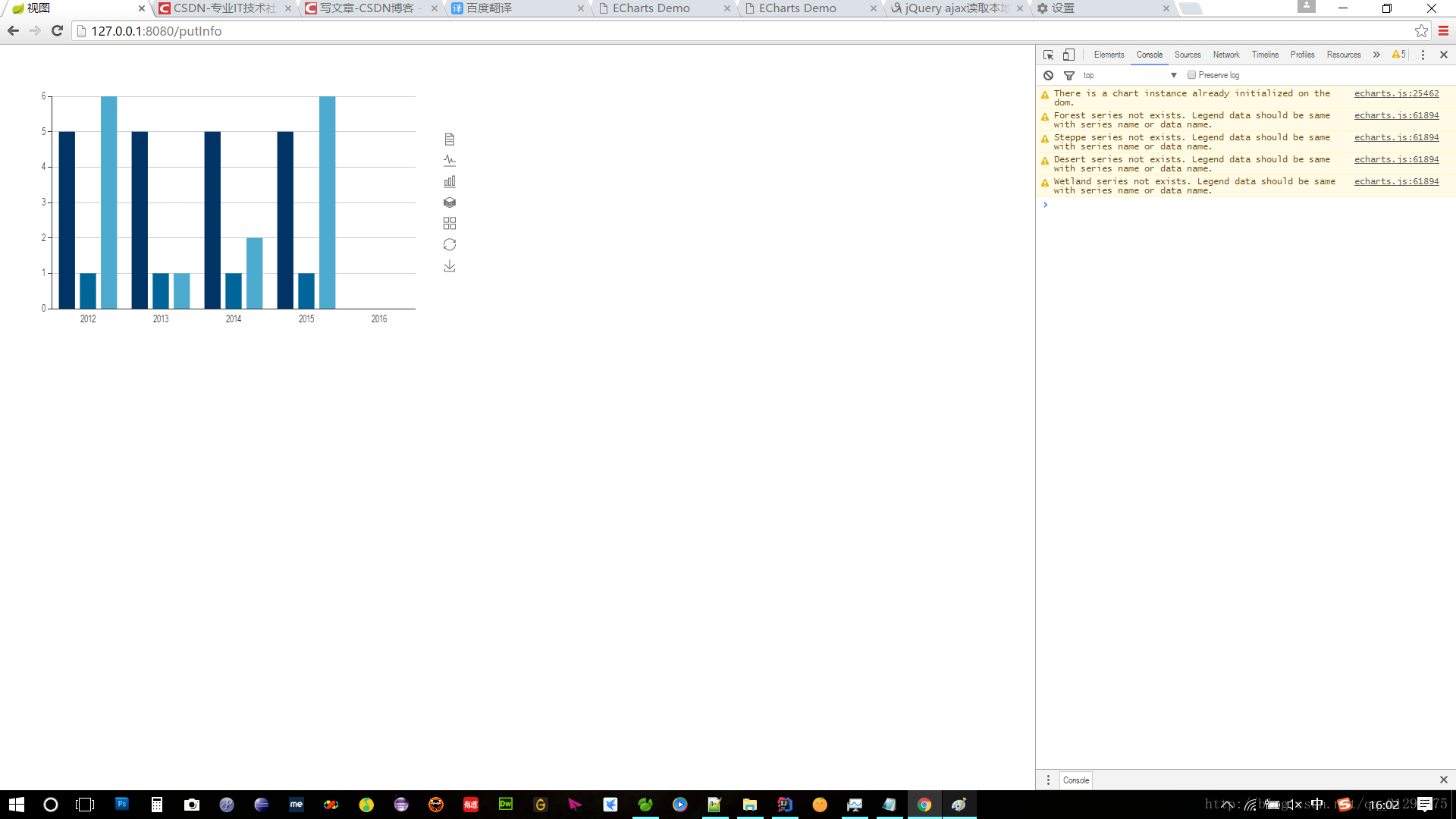This screenshot has height=819, width=1456.
Task: Click the 2014 light blue bar
Action: [255, 273]
